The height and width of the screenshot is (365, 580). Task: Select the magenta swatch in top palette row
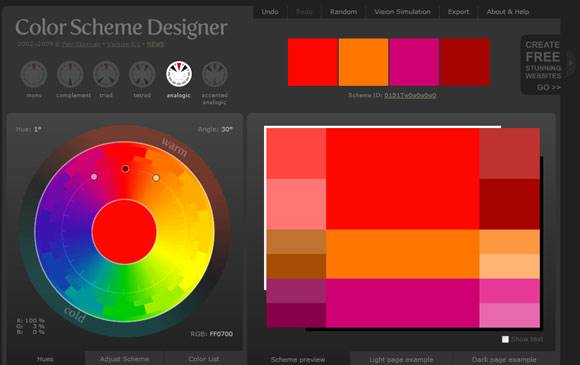coord(414,62)
